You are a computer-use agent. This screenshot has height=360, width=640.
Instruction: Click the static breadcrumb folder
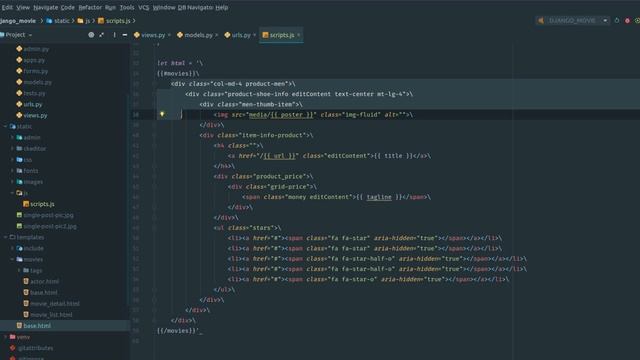click(x=58, y=21)
